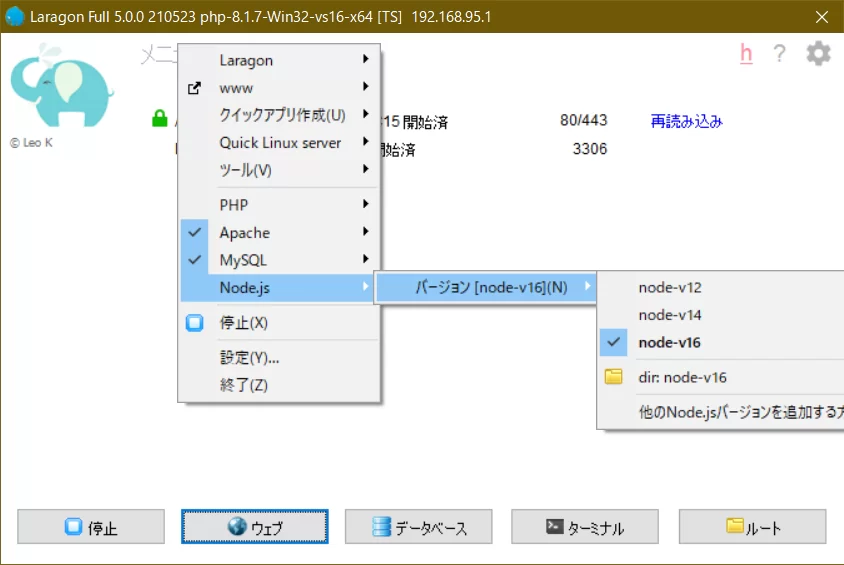Click 他のNode.jsバージョンを追加する entry
This screenshot has height=565, width=844.
[x=722, y=412]
